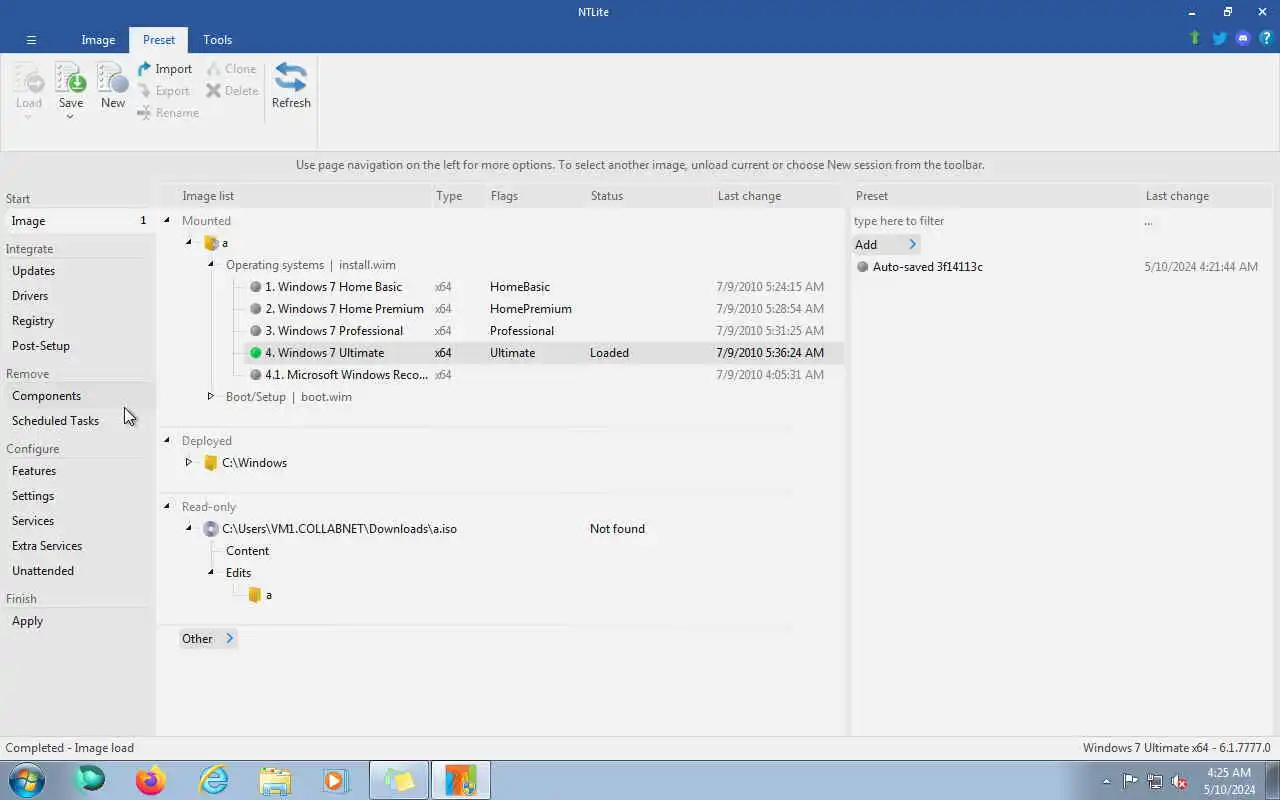
Task: Collapse the Deployed section
Action: click(167, 441)
